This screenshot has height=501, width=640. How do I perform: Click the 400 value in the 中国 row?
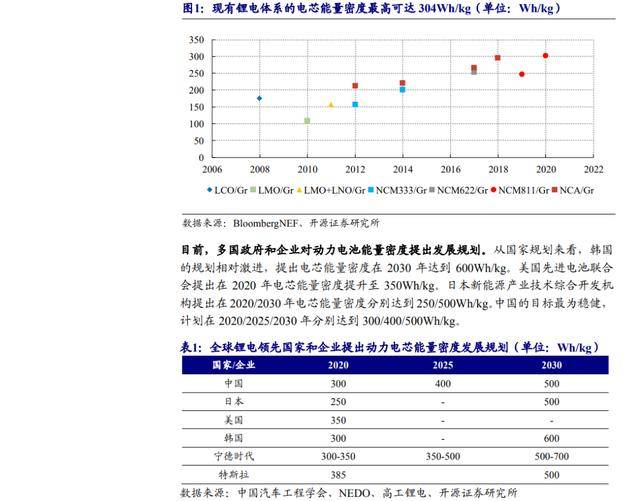(443, 384)
